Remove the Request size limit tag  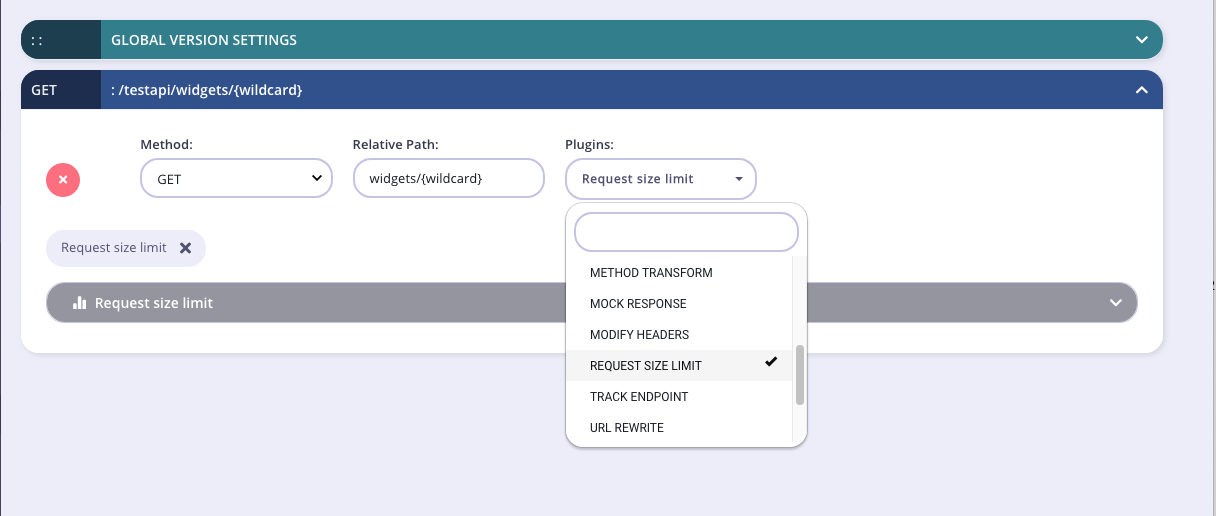185,248
